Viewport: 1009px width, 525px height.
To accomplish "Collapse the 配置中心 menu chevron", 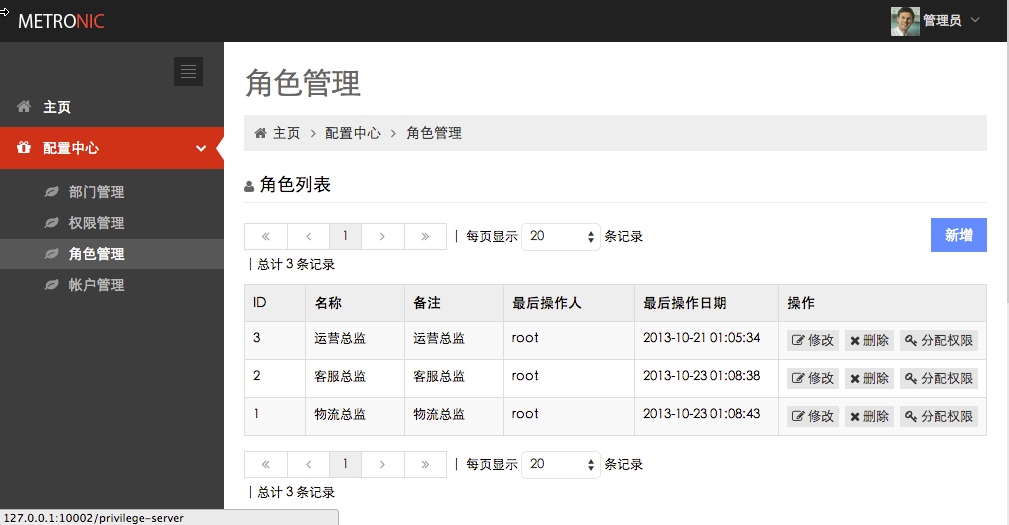I will 201,148.
